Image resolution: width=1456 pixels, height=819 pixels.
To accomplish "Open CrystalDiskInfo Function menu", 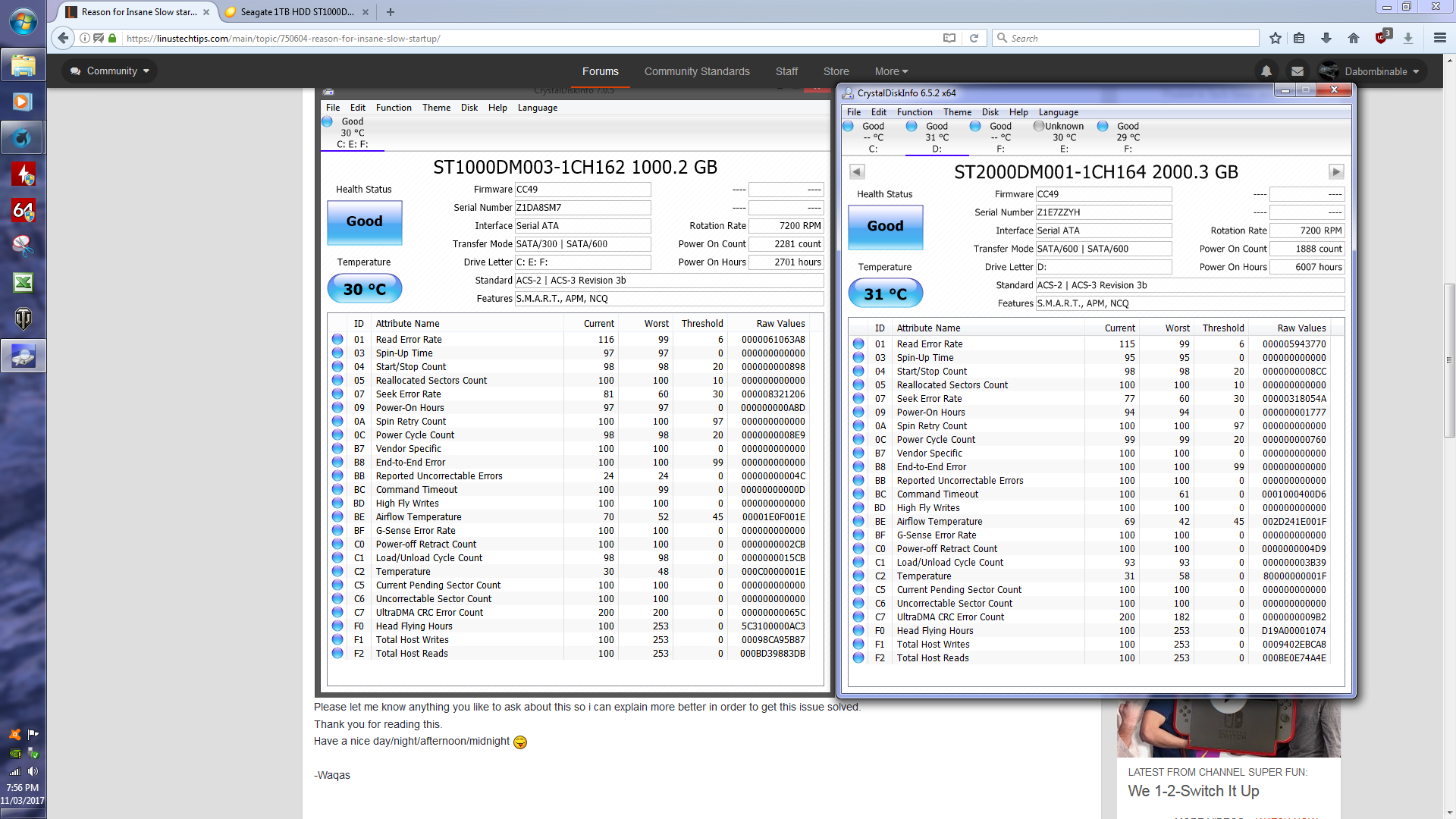I will click(915, 112).
